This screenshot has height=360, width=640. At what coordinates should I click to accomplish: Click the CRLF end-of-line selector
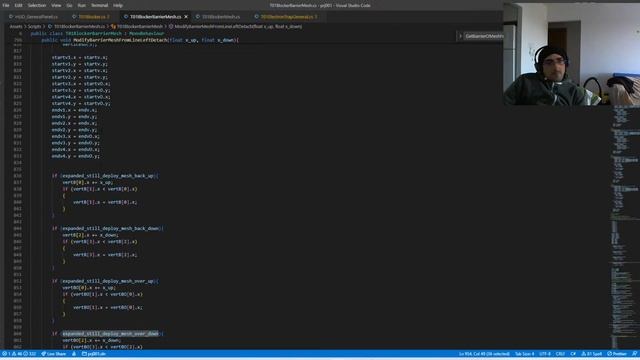click(560, 354)
